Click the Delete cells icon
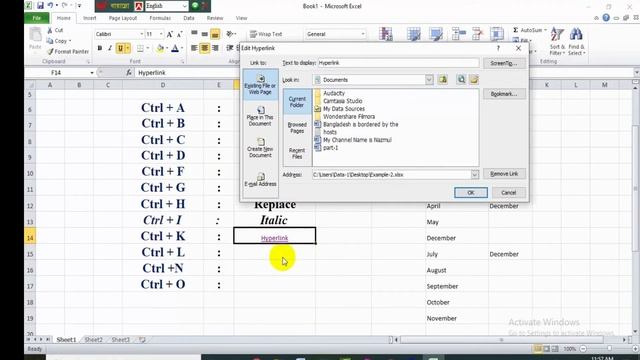640x360 pixels. point(478,34)
